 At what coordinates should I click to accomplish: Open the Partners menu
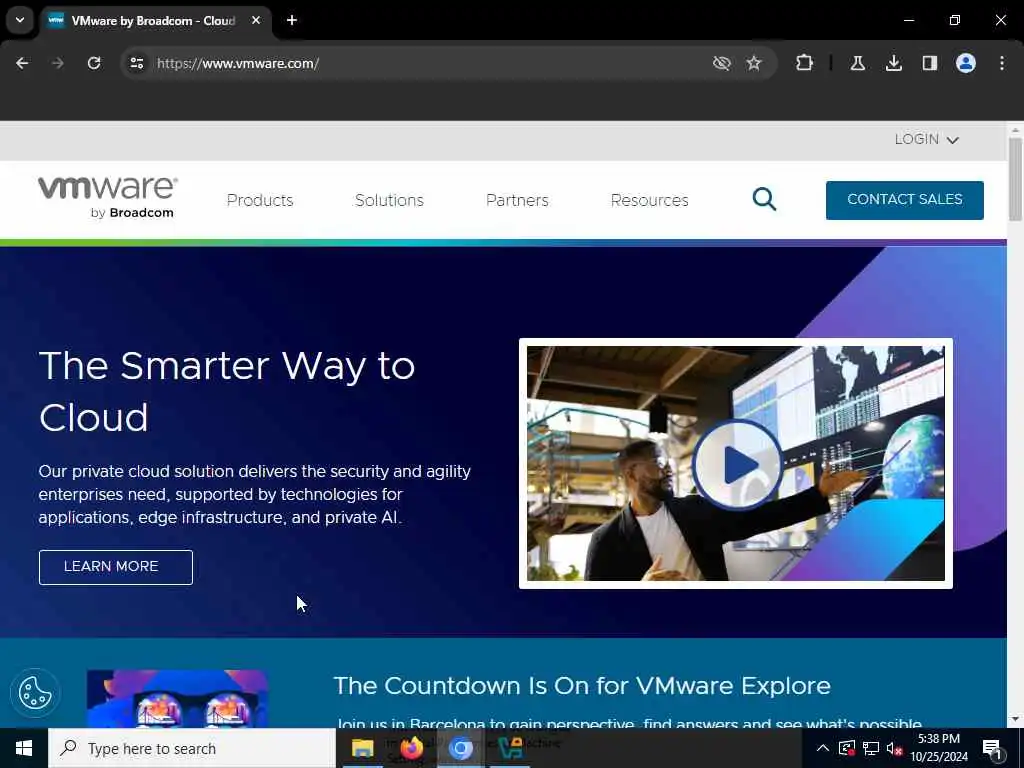tap(517, 200)
